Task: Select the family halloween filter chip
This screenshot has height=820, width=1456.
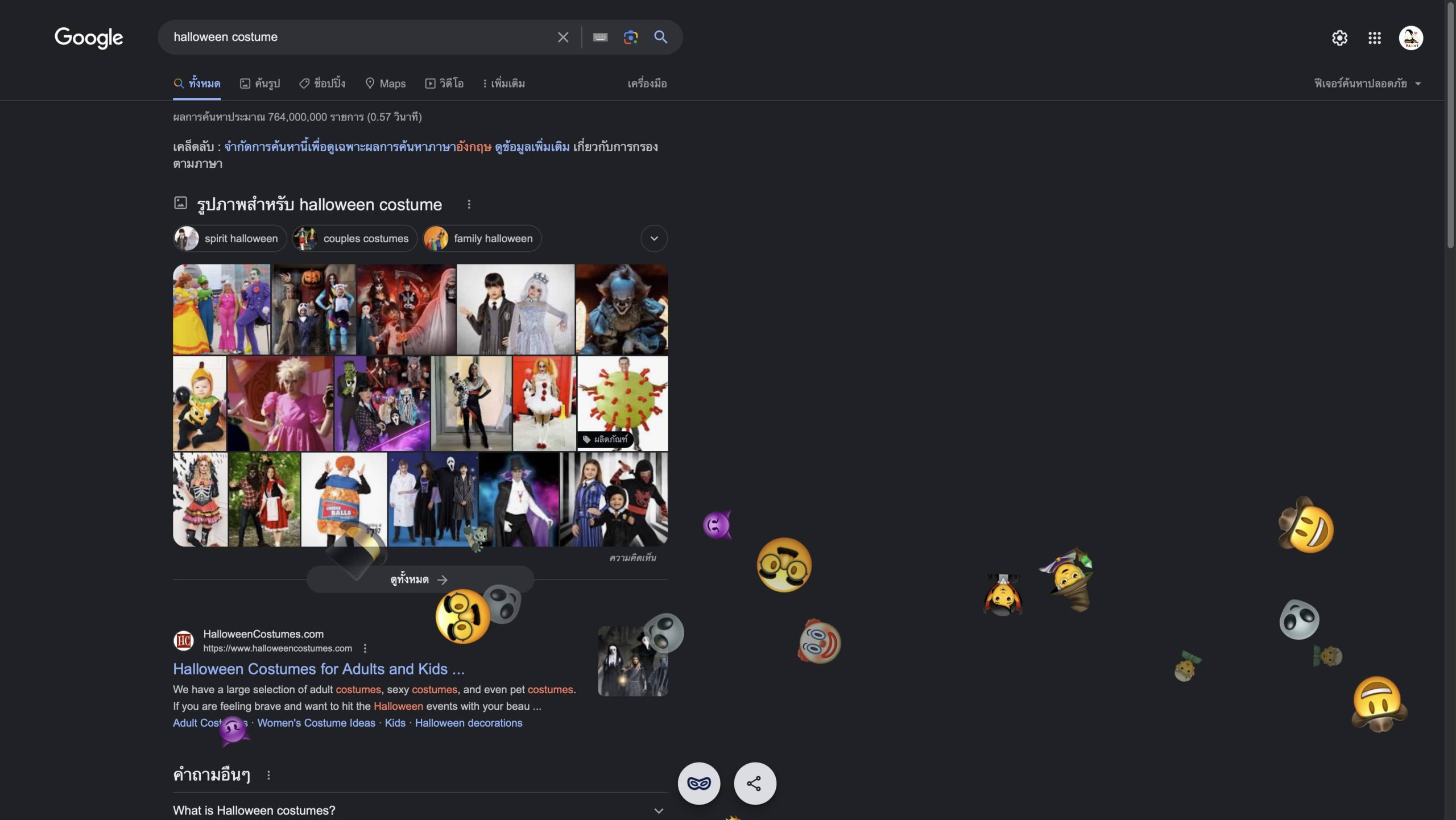Action: [x=482, y=239]
